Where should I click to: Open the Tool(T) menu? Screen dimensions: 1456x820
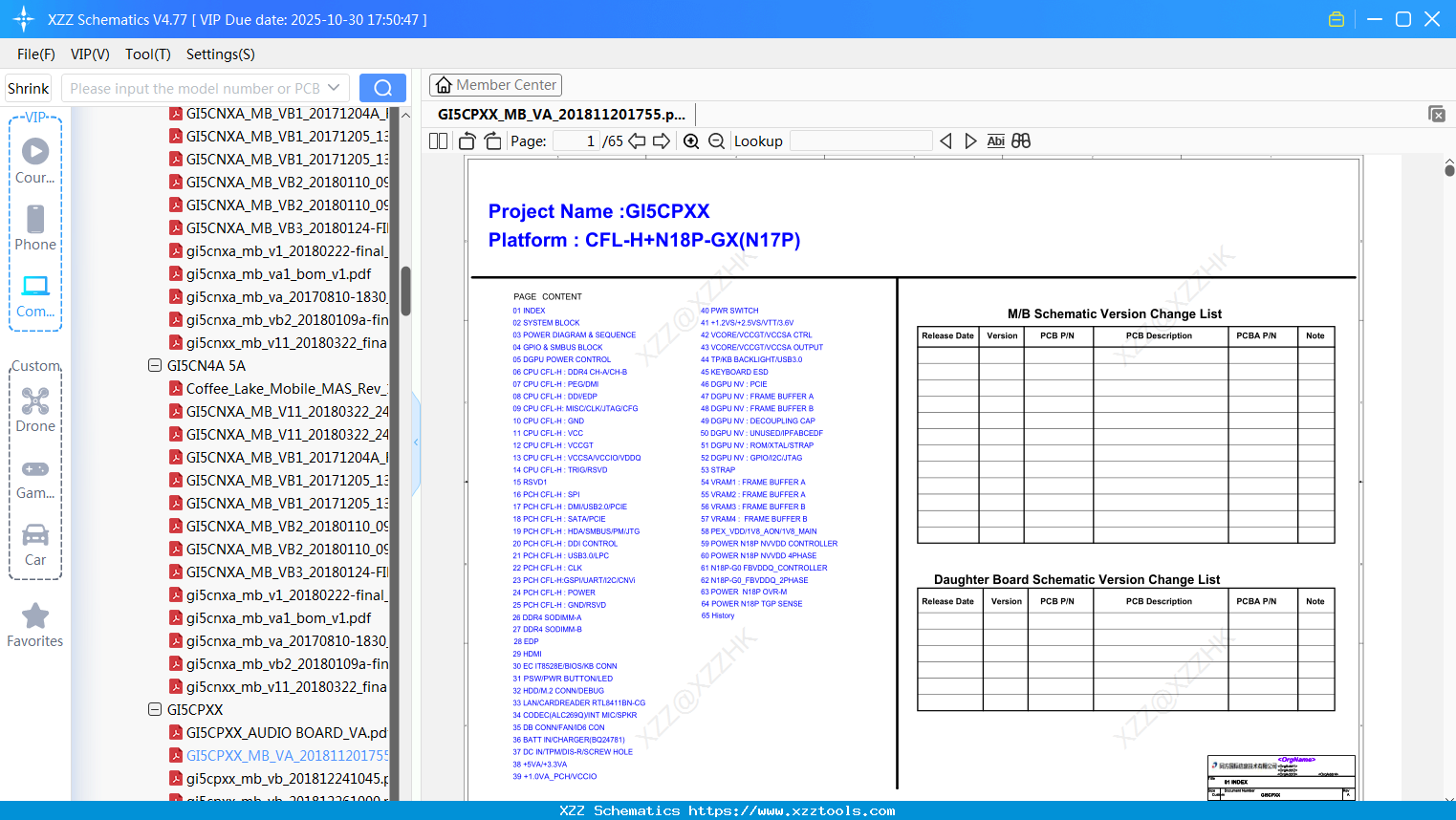148,54
